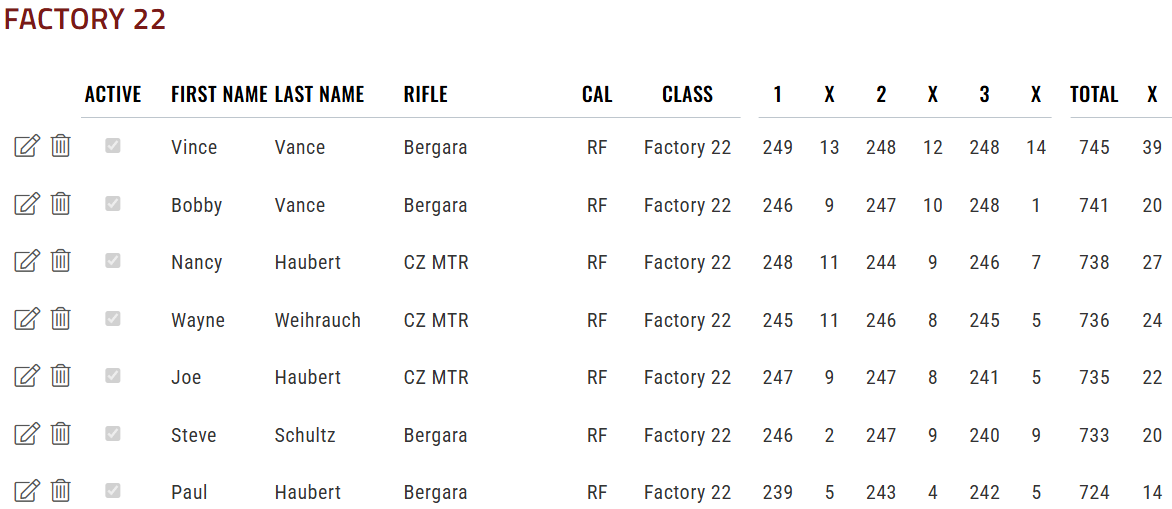Toggle Active checkbox for Joe Haubert

(113, 376)
